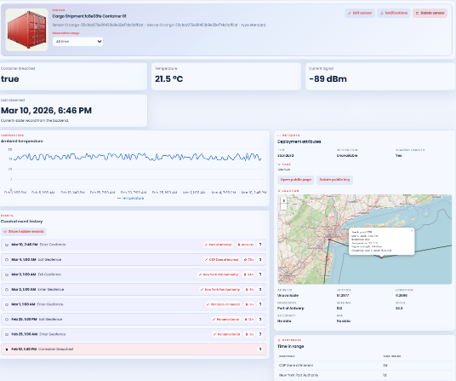Click Panama Canal chip on Feb 25 Exit row
The image size is (456, 381).
226,319
